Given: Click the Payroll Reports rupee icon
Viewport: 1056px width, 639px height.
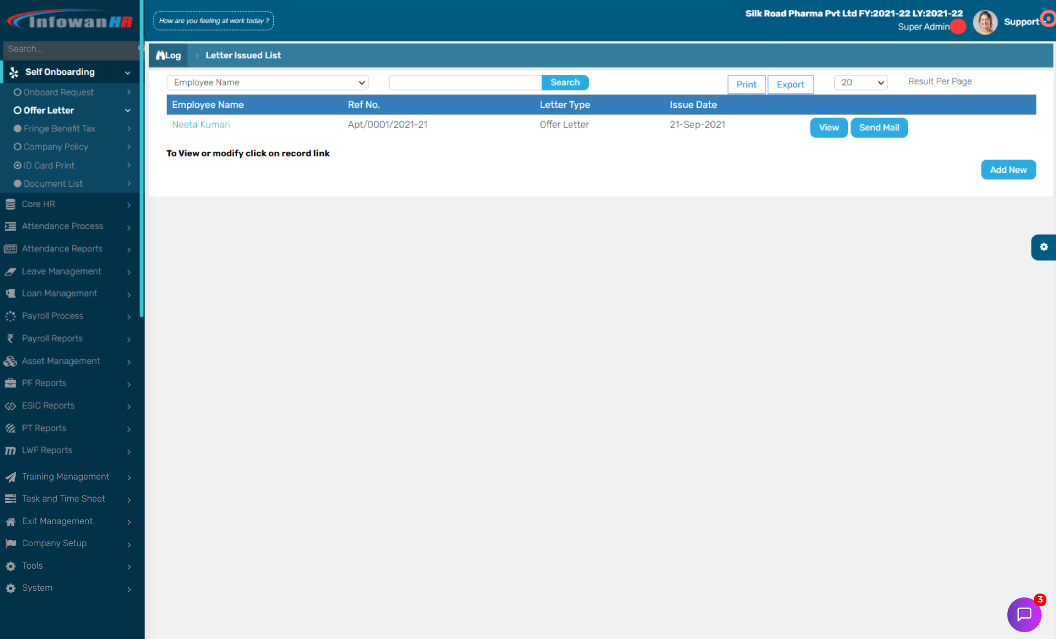Looking at the screenshot, I should point(11,338).
